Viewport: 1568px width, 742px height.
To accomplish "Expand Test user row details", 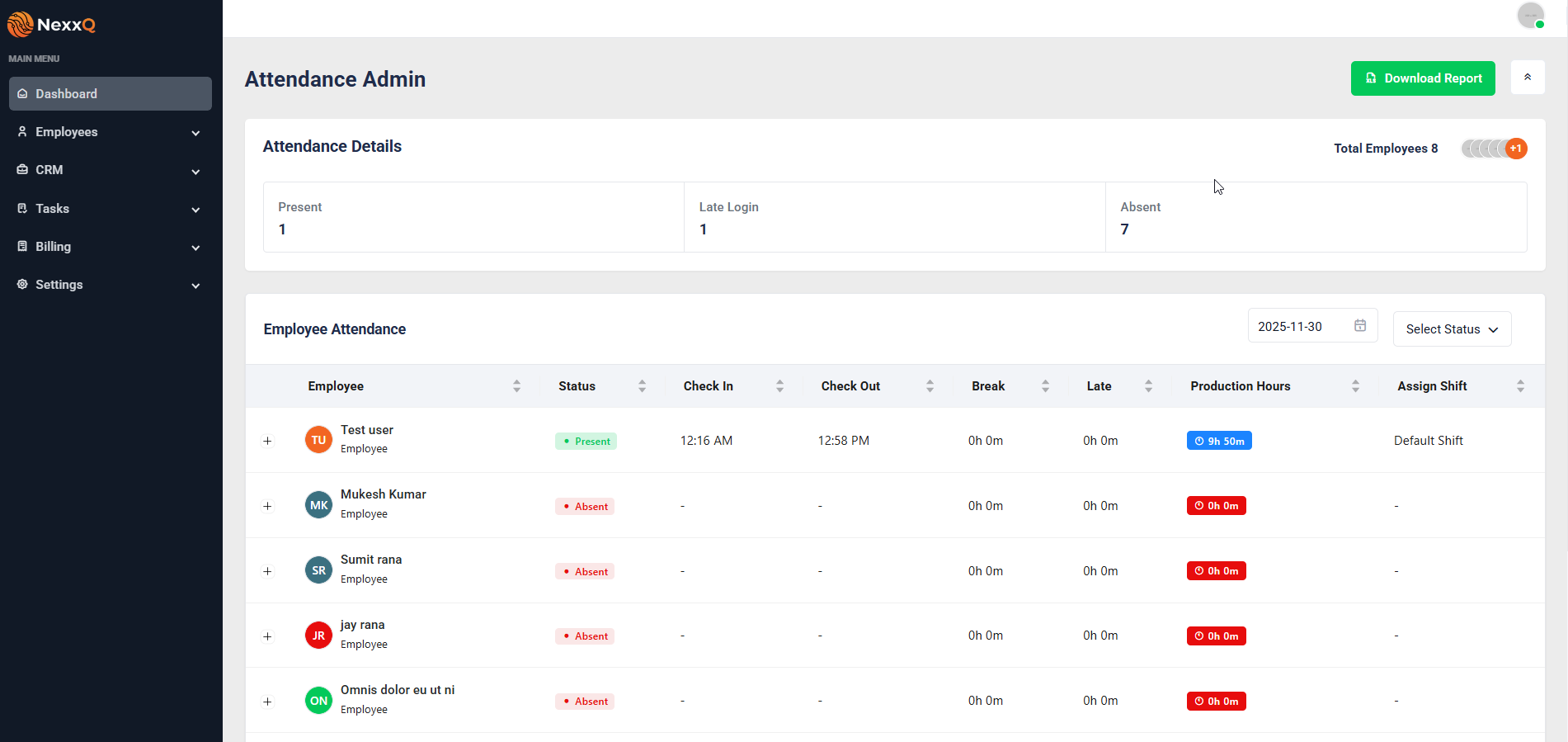I will coord(267,441).
